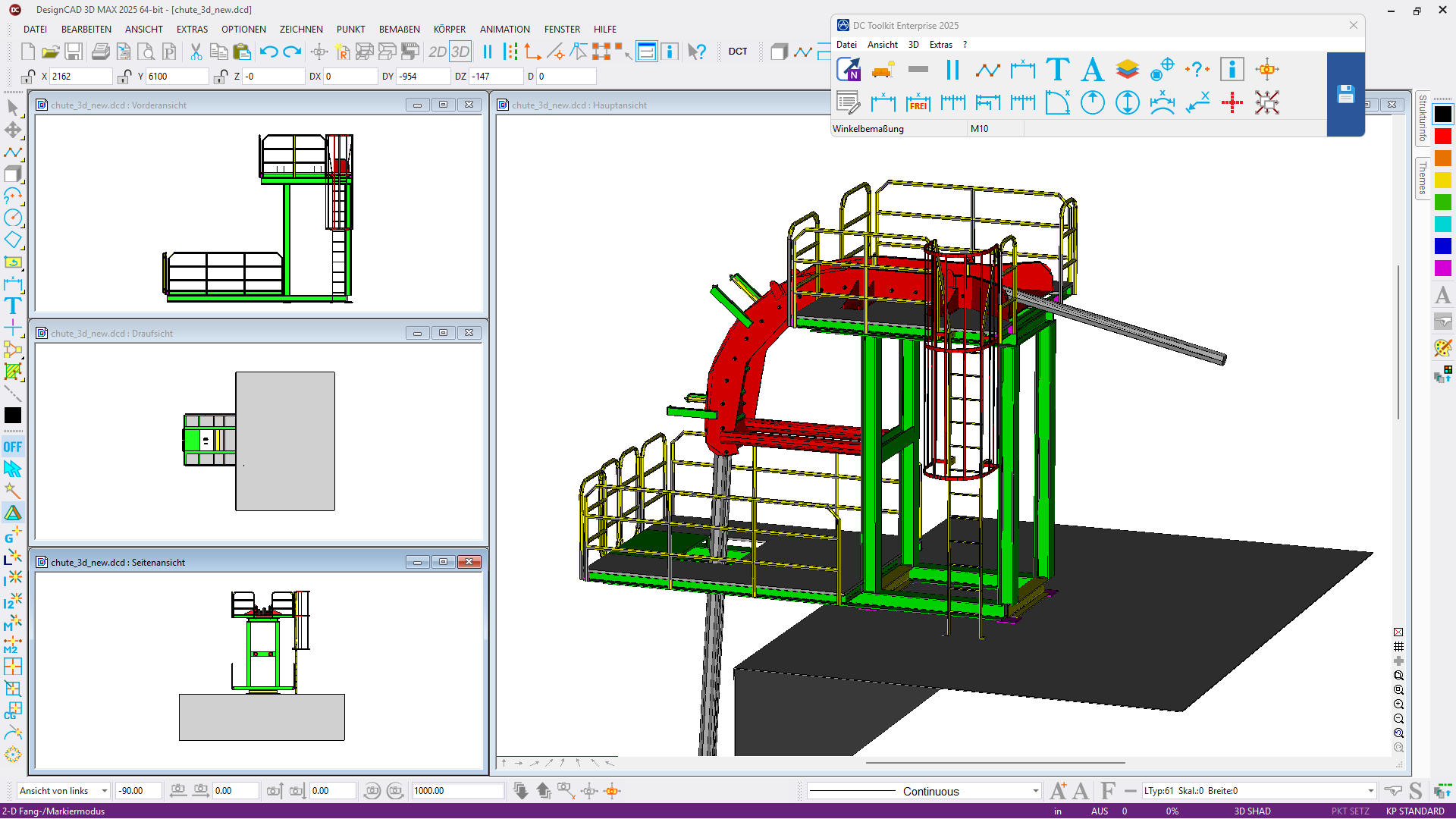Select the radius dimension circle-arrow icon
The image size is (1456, 819).
coord(1092,102)
